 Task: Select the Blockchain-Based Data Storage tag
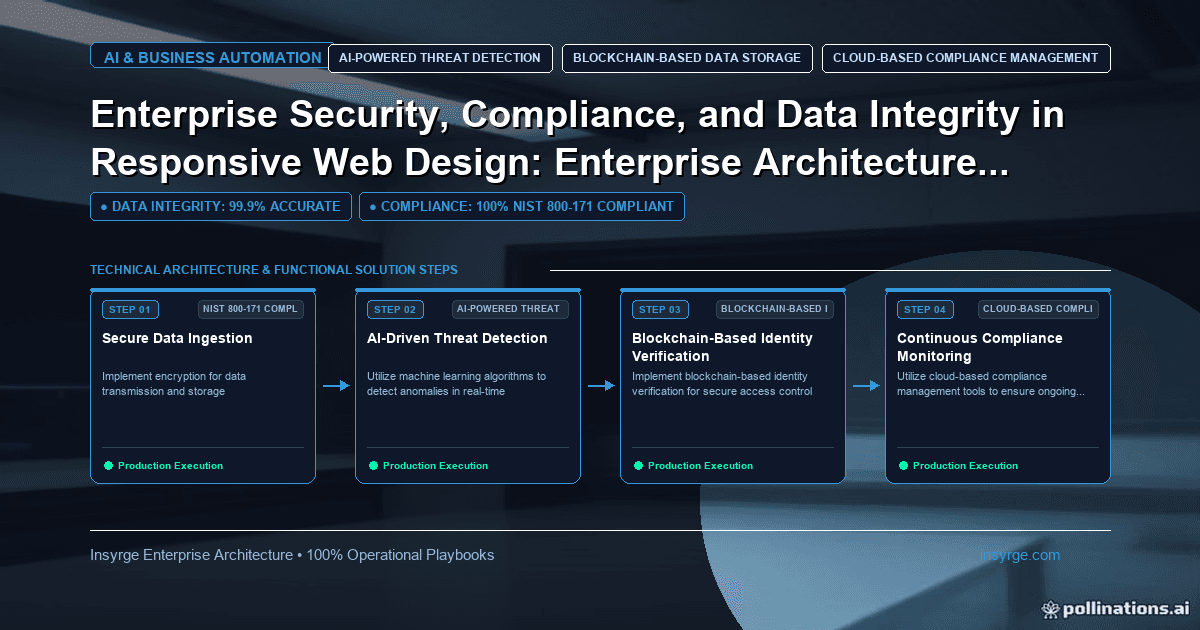687,58
